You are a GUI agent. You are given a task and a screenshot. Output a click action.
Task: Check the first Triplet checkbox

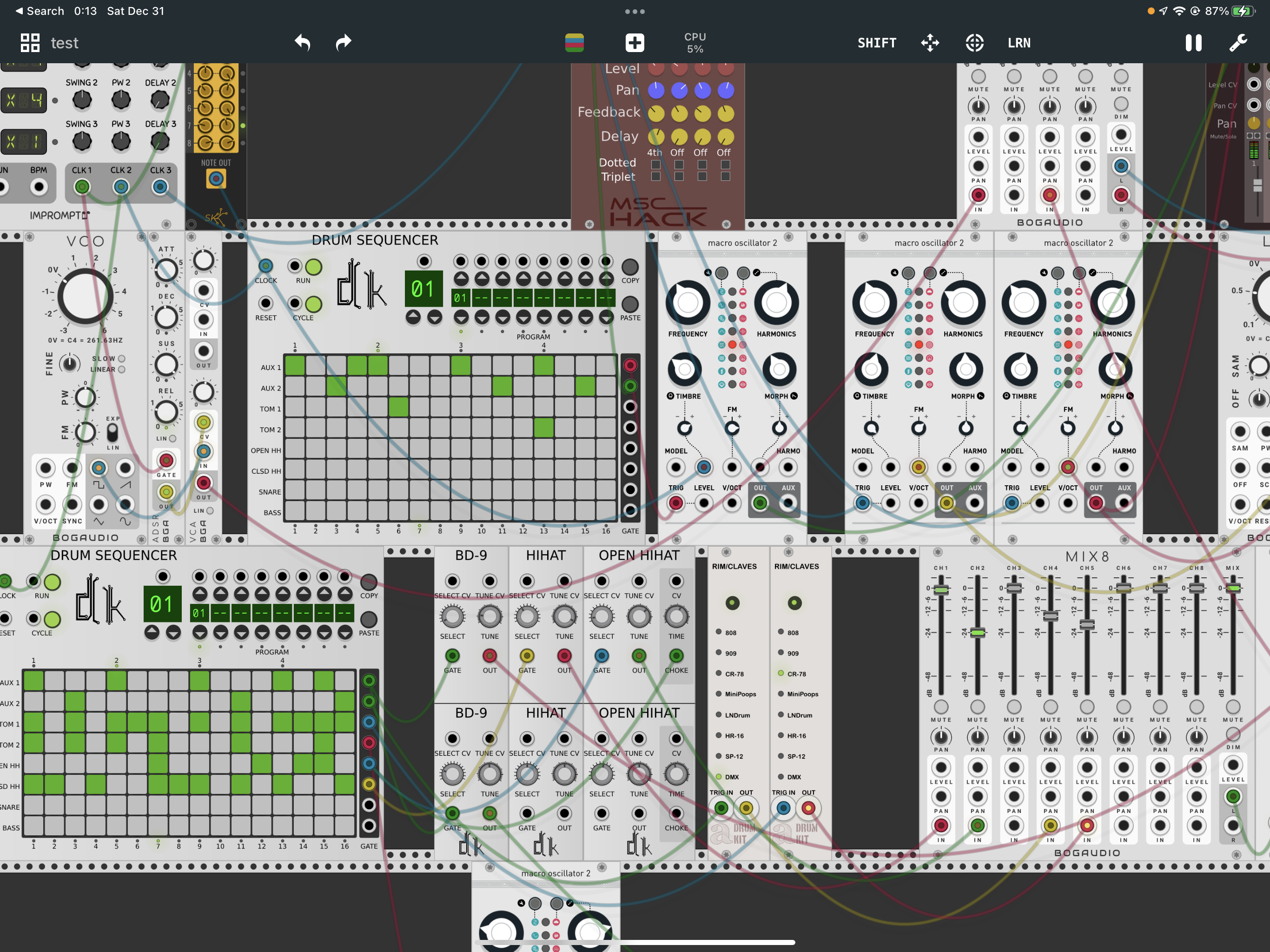click(x=655, y=177)
